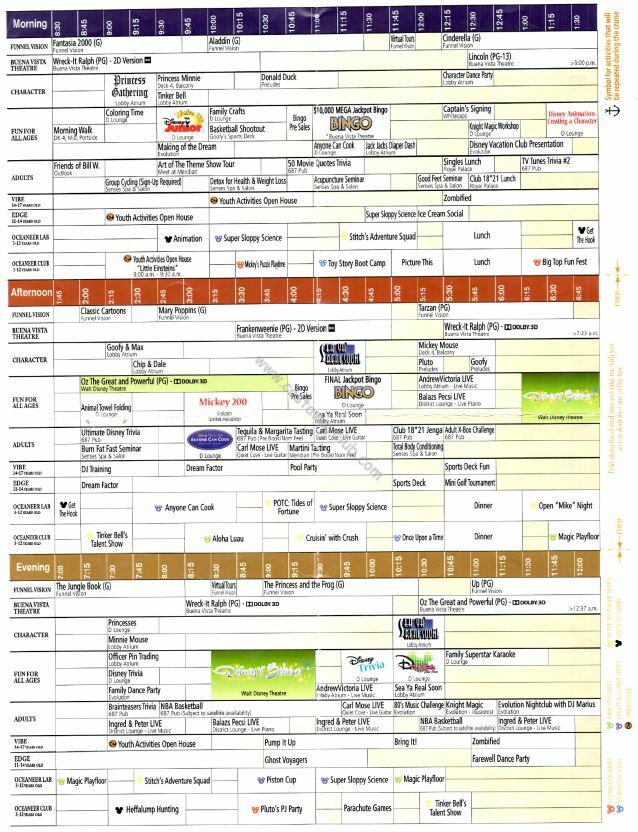This screenshot has width=638, height=832.
Task: Click Disney Vacation Club Presentation
Action: (x=516, y=144)
